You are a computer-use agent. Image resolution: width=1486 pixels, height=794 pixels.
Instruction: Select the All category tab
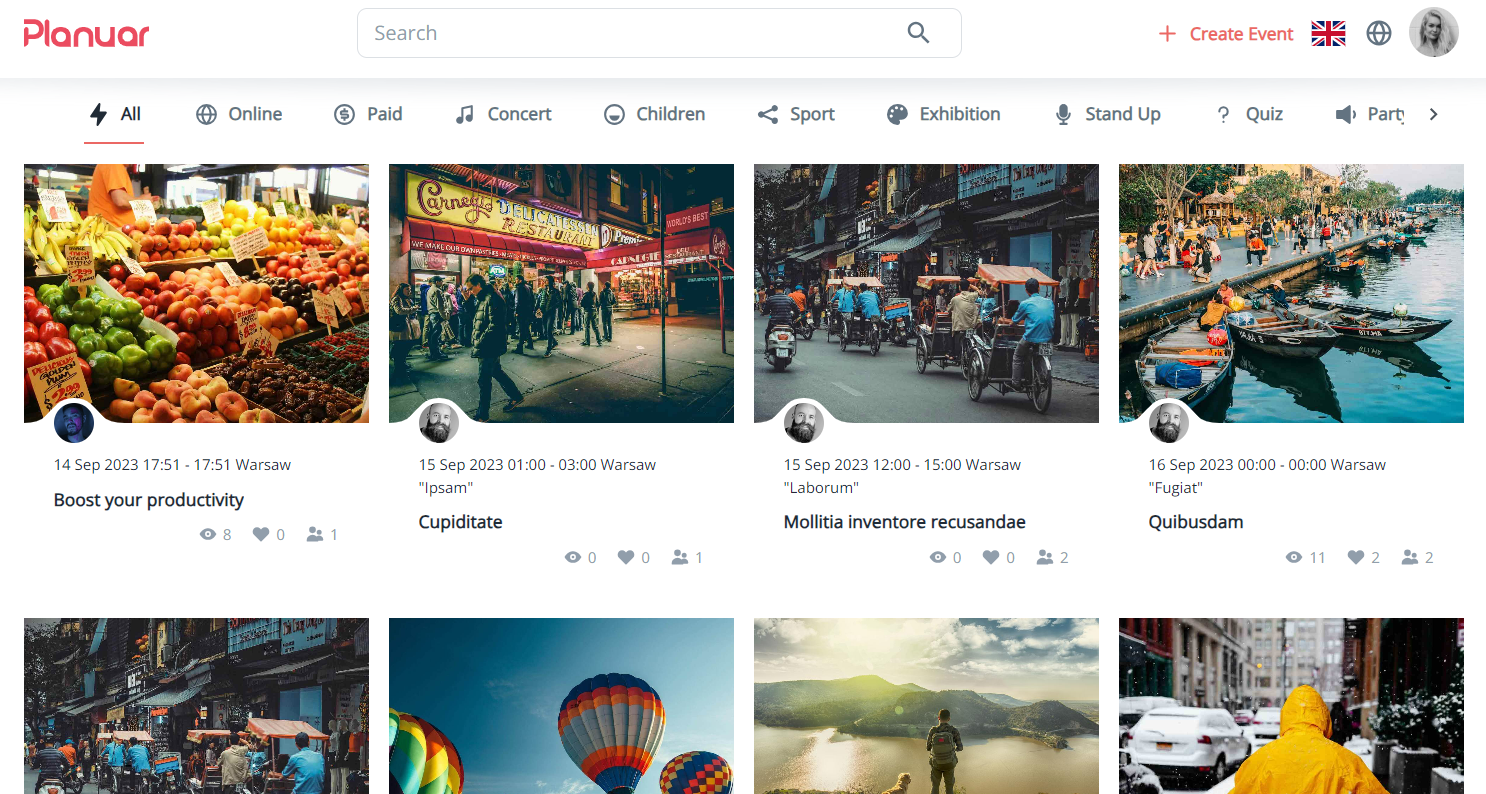pos(114,114)
